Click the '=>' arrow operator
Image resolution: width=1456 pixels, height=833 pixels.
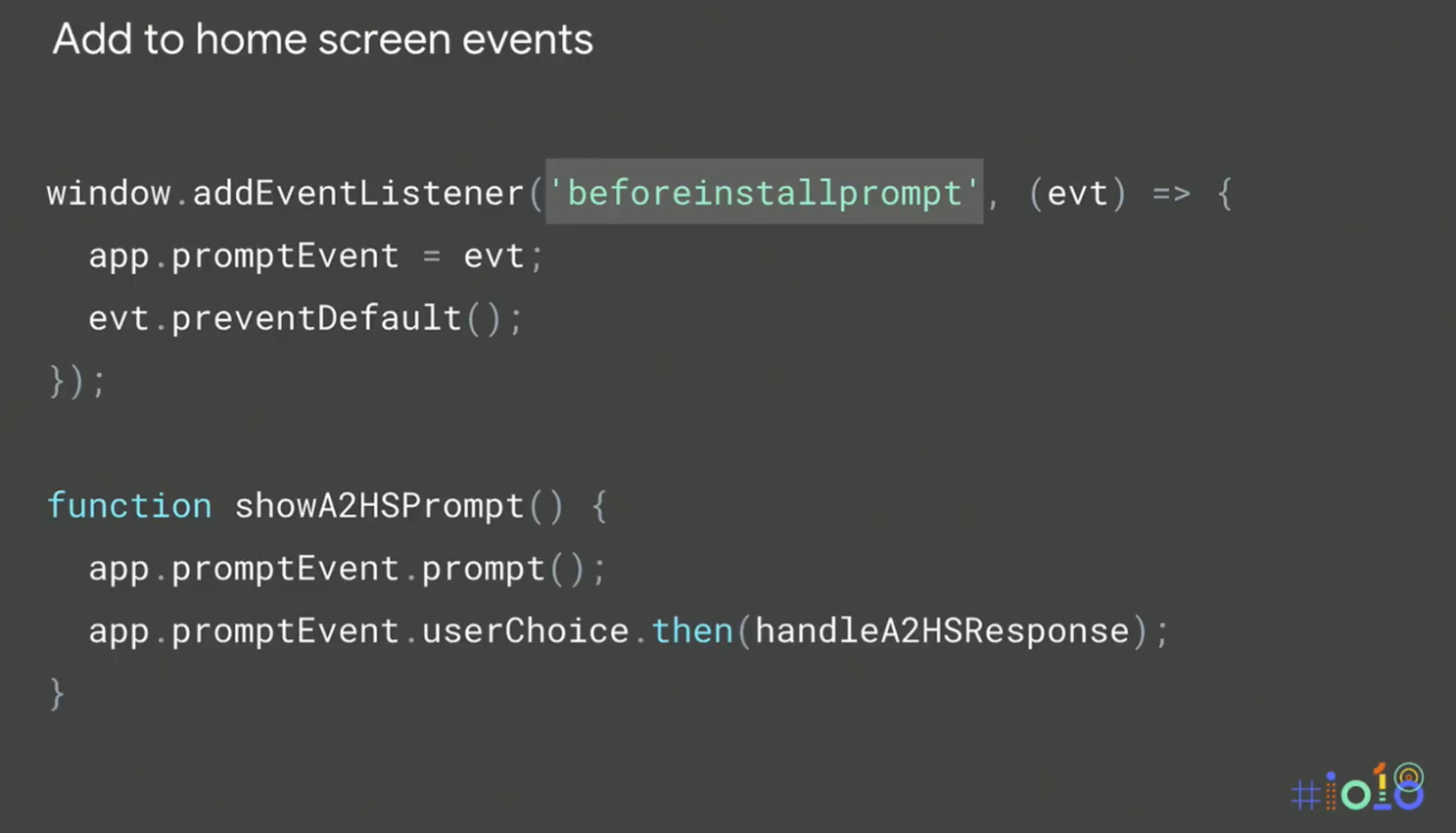click(x=1171, y=194)
